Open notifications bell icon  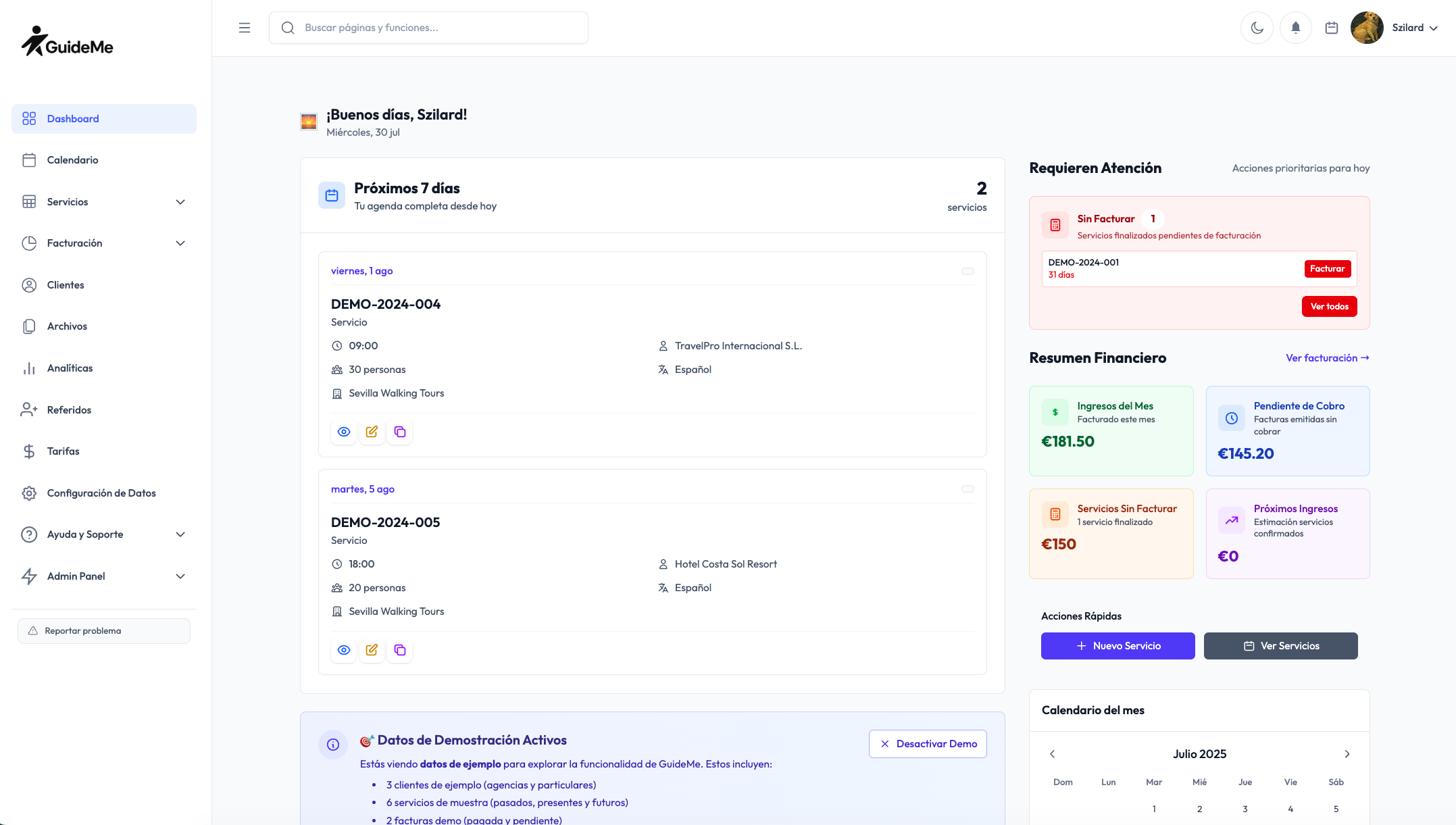(1295, 28)
